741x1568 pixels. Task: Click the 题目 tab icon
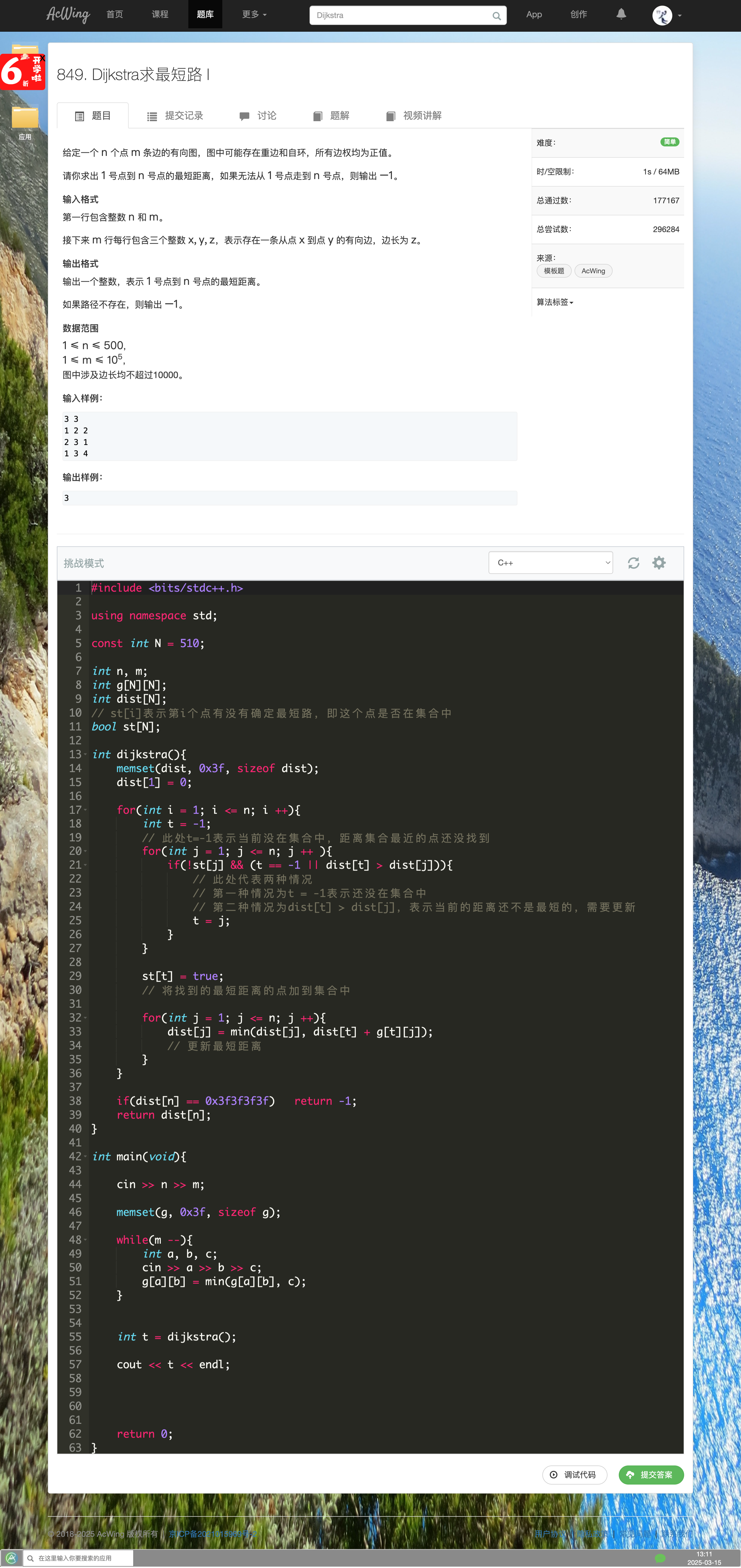[79, 116]
